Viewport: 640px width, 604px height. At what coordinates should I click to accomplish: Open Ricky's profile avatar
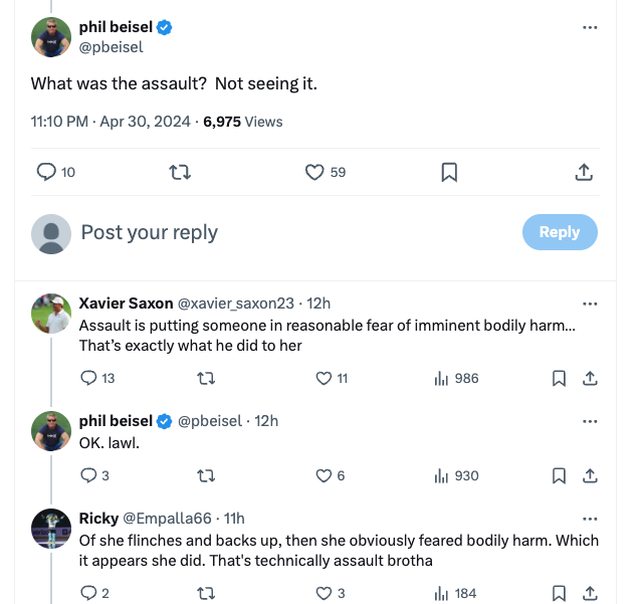coord(50,528)
